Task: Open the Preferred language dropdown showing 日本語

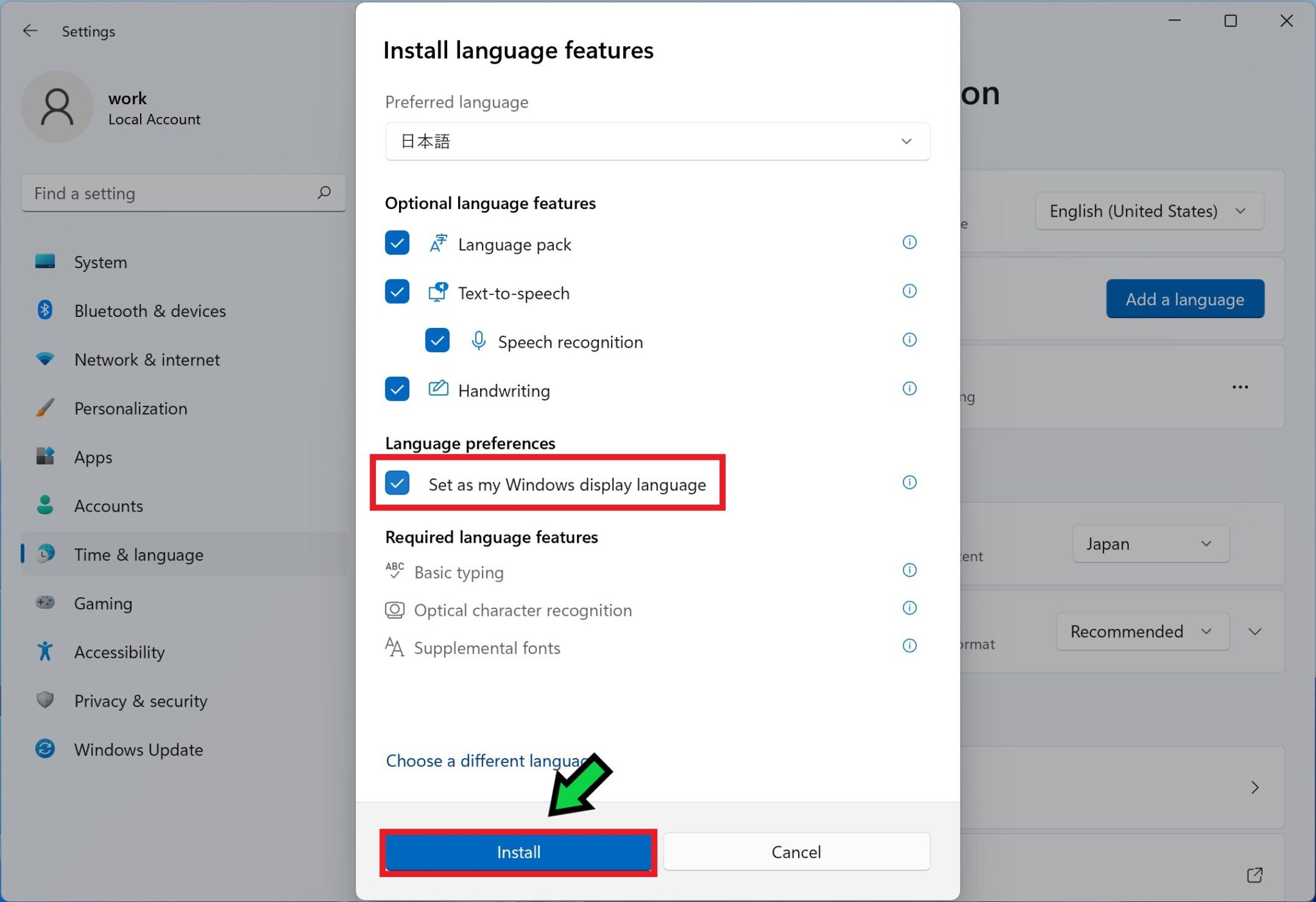Action: click(657, 141)
